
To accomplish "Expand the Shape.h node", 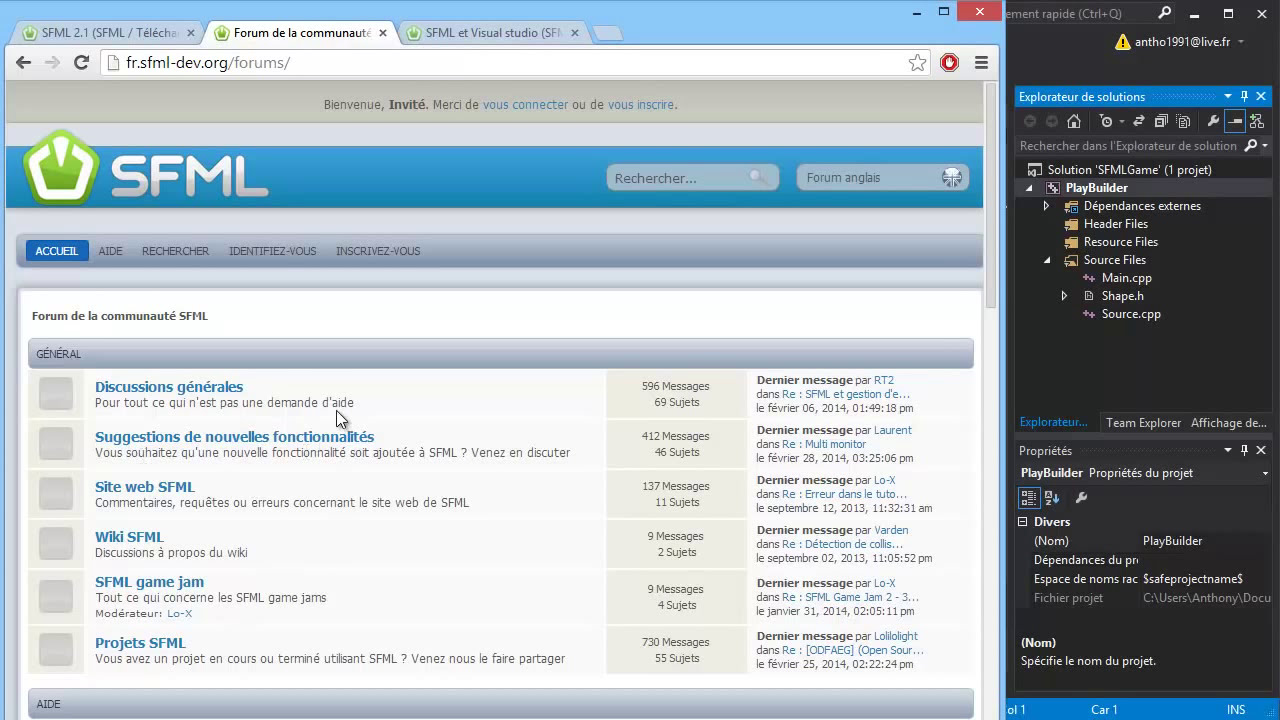I will (1064, 296).
